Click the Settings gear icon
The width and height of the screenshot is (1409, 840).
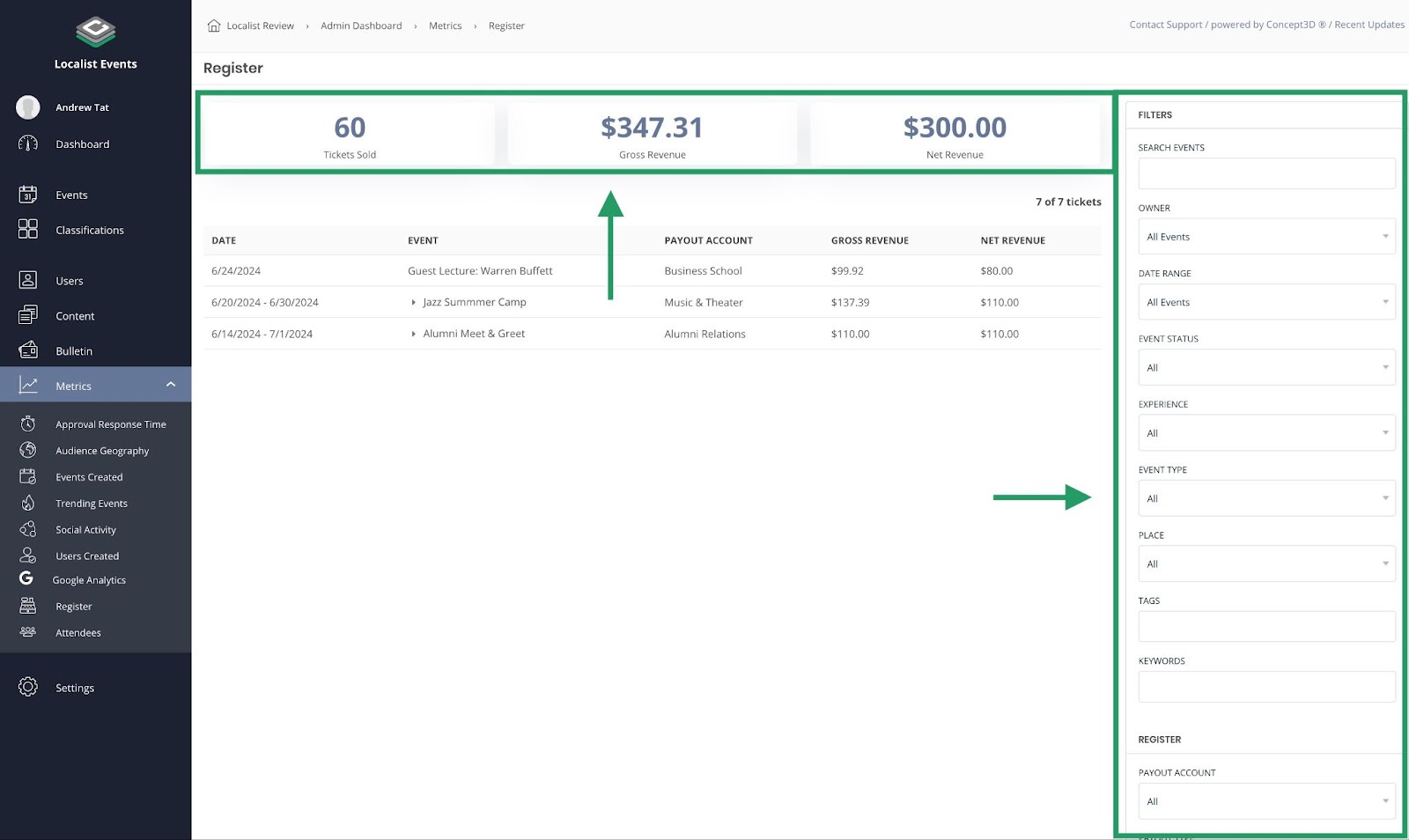[x=28, y=687]
